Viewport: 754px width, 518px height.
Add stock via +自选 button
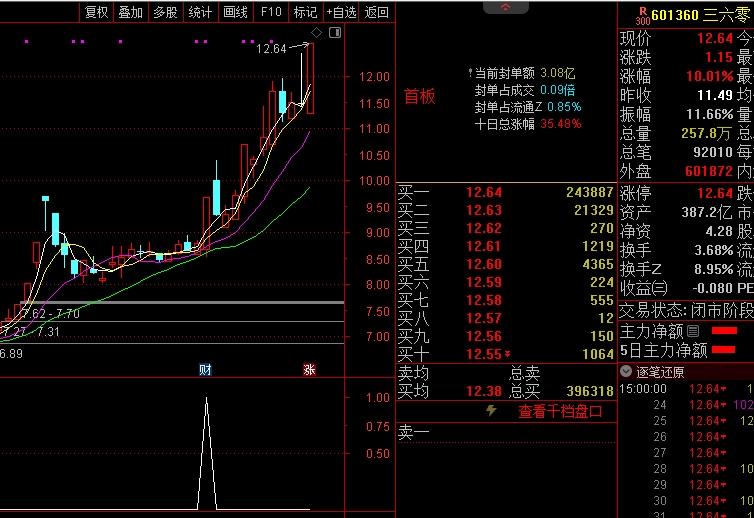[341, 12]
